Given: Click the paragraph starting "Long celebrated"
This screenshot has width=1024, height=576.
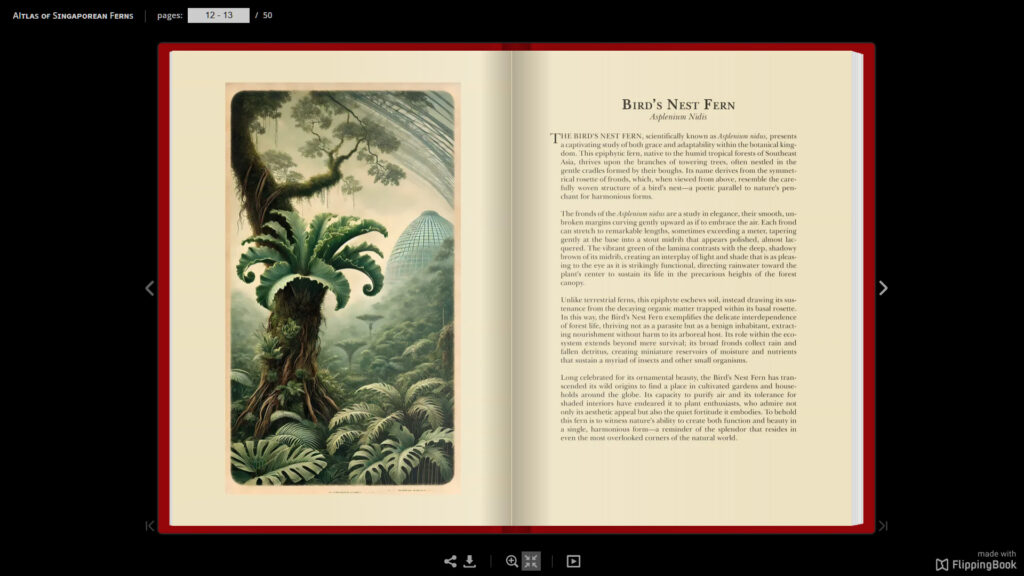Looking at the screenshot, I should (678, 407).
